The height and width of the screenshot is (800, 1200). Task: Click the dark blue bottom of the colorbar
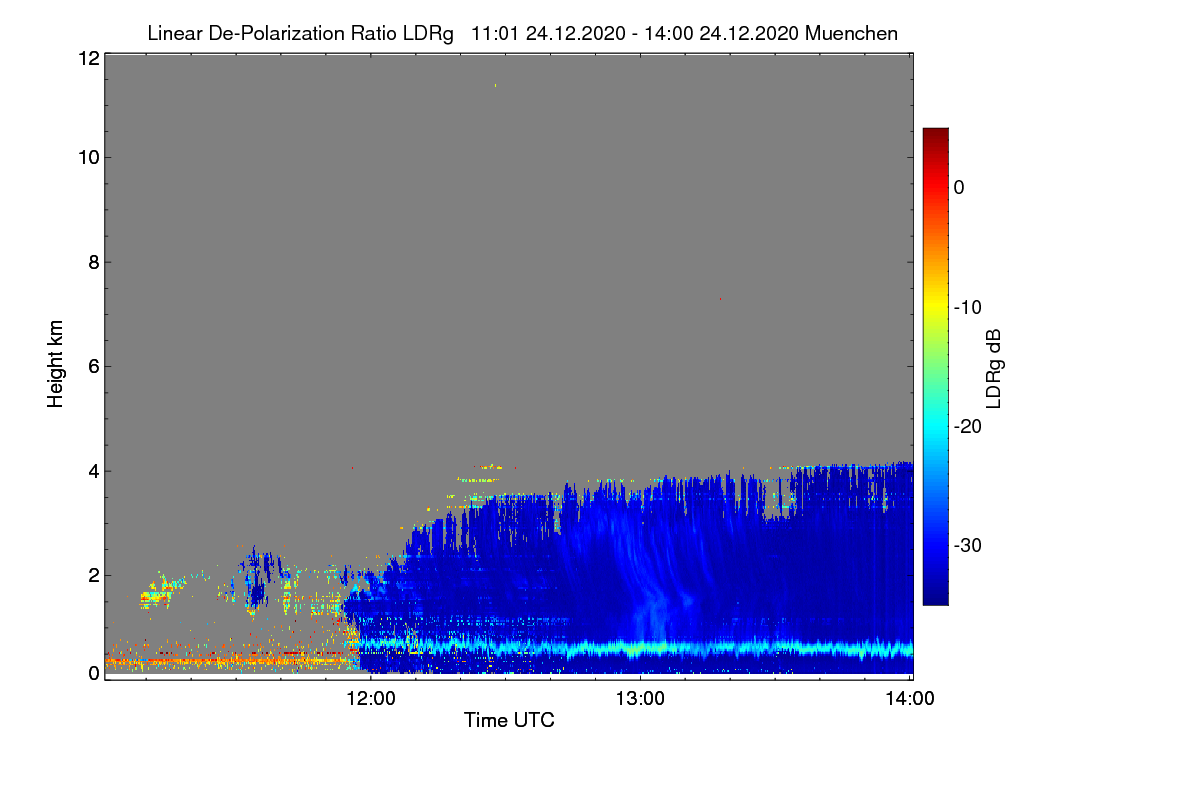pos(935,596)
